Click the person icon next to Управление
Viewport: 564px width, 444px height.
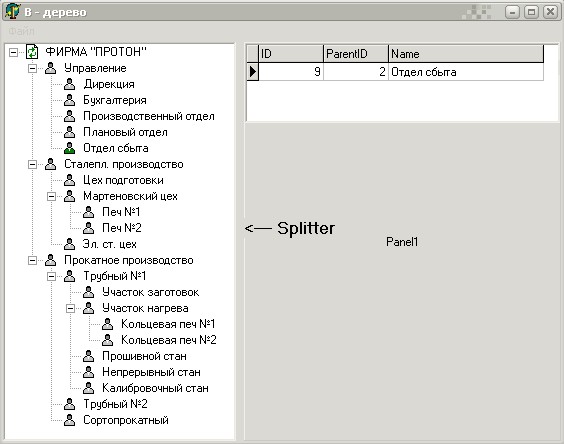pos(51,68)
